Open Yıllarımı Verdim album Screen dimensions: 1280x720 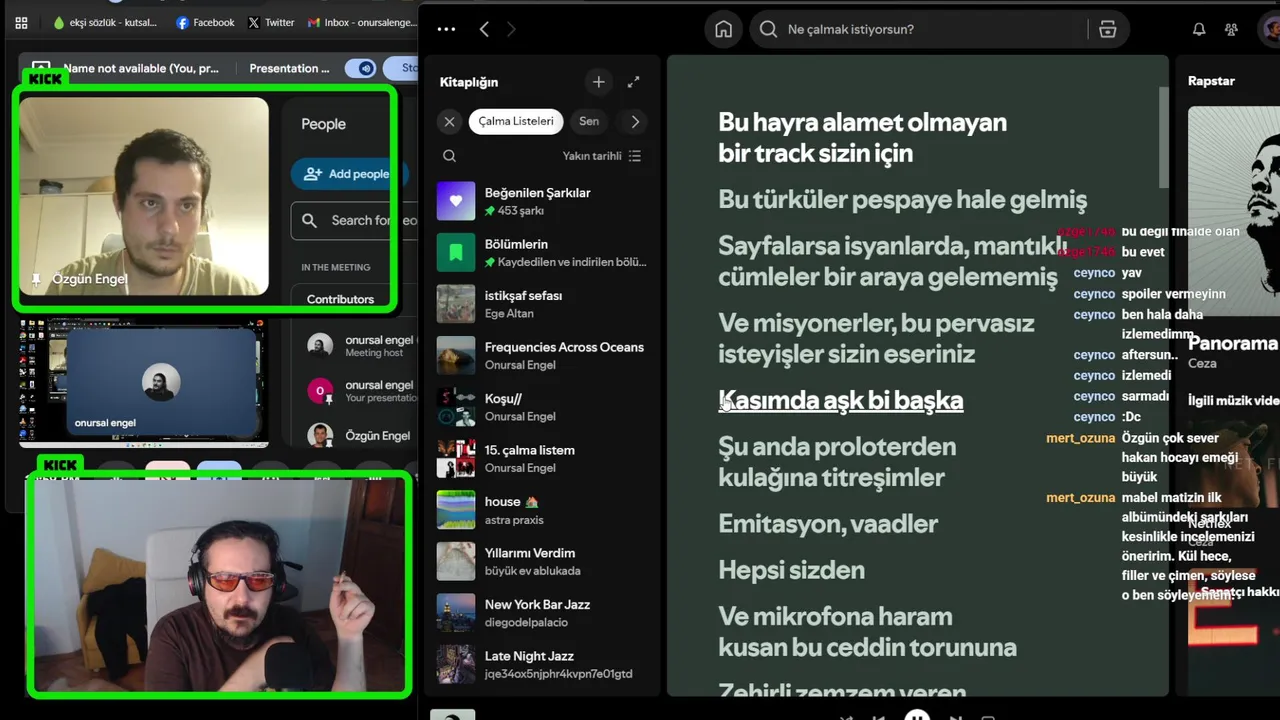[x=543, y=562]
